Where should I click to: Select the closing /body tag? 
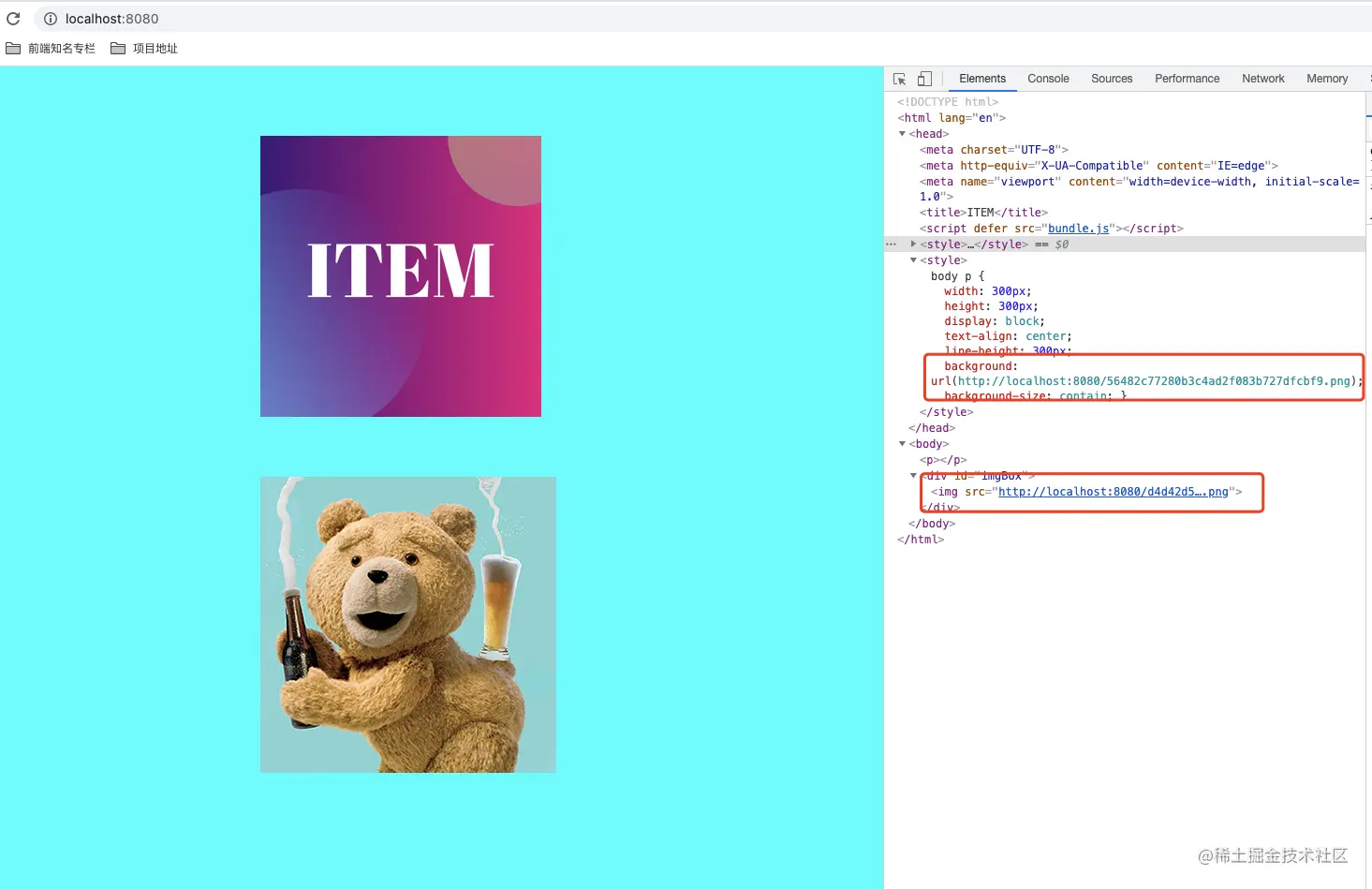click(932, 524)
